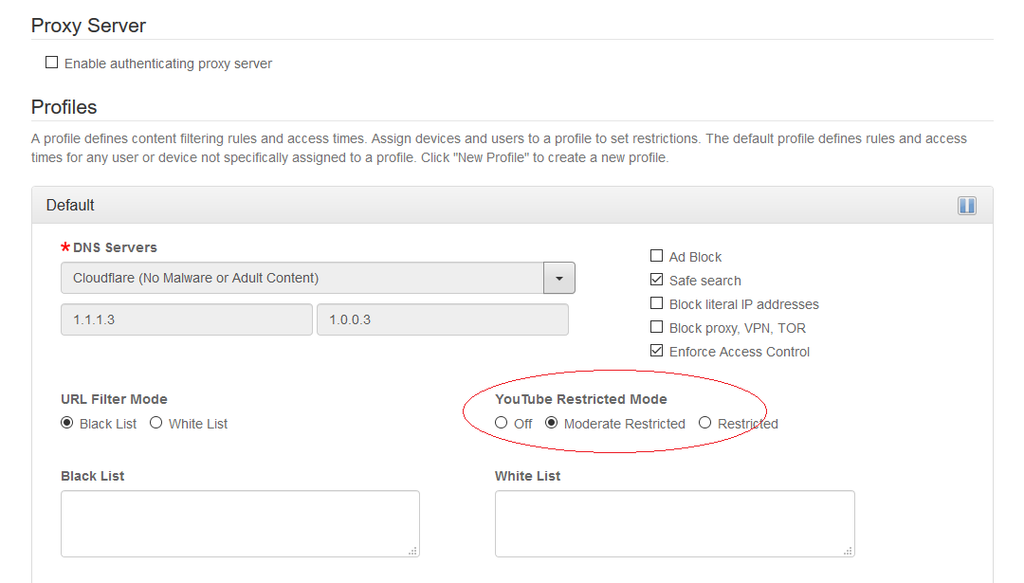This screenshot has width=1024, height=583.
Task: Enable Block proxy, VPN, TOR
Action: coord(657,328)
